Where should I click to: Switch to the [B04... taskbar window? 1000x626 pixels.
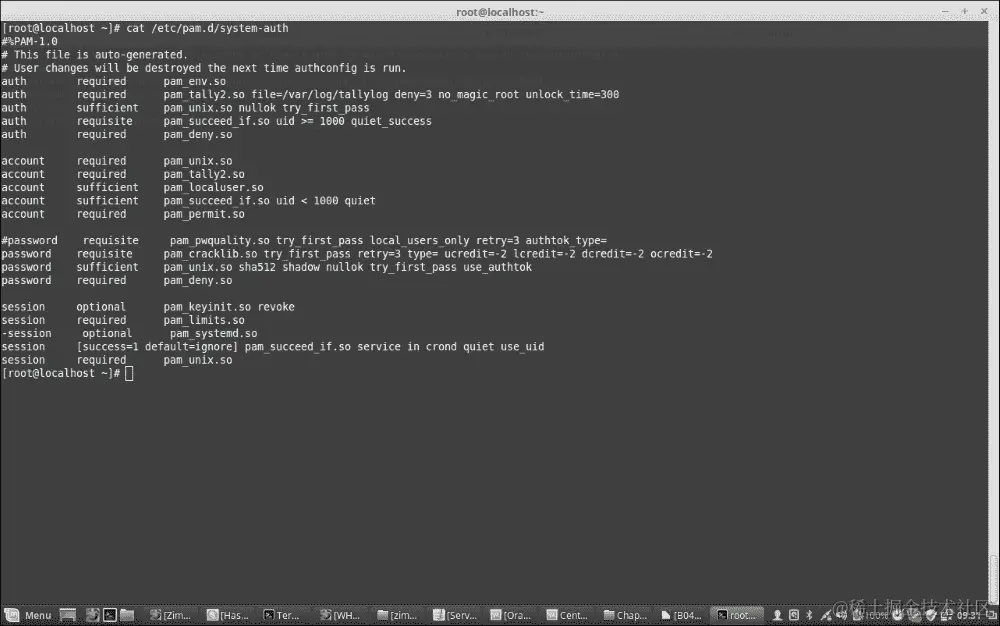point(681,615)
